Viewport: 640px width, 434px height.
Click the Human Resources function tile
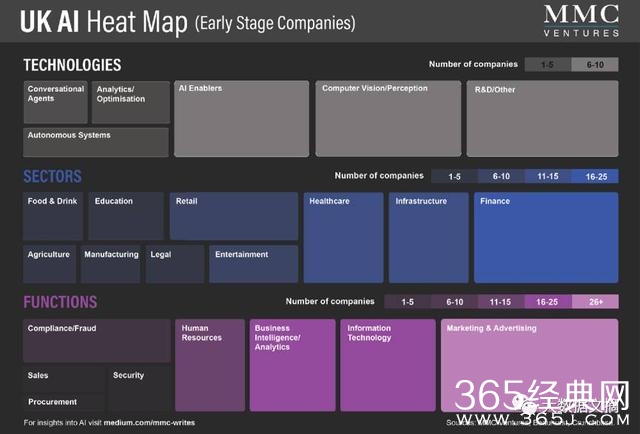210,365
